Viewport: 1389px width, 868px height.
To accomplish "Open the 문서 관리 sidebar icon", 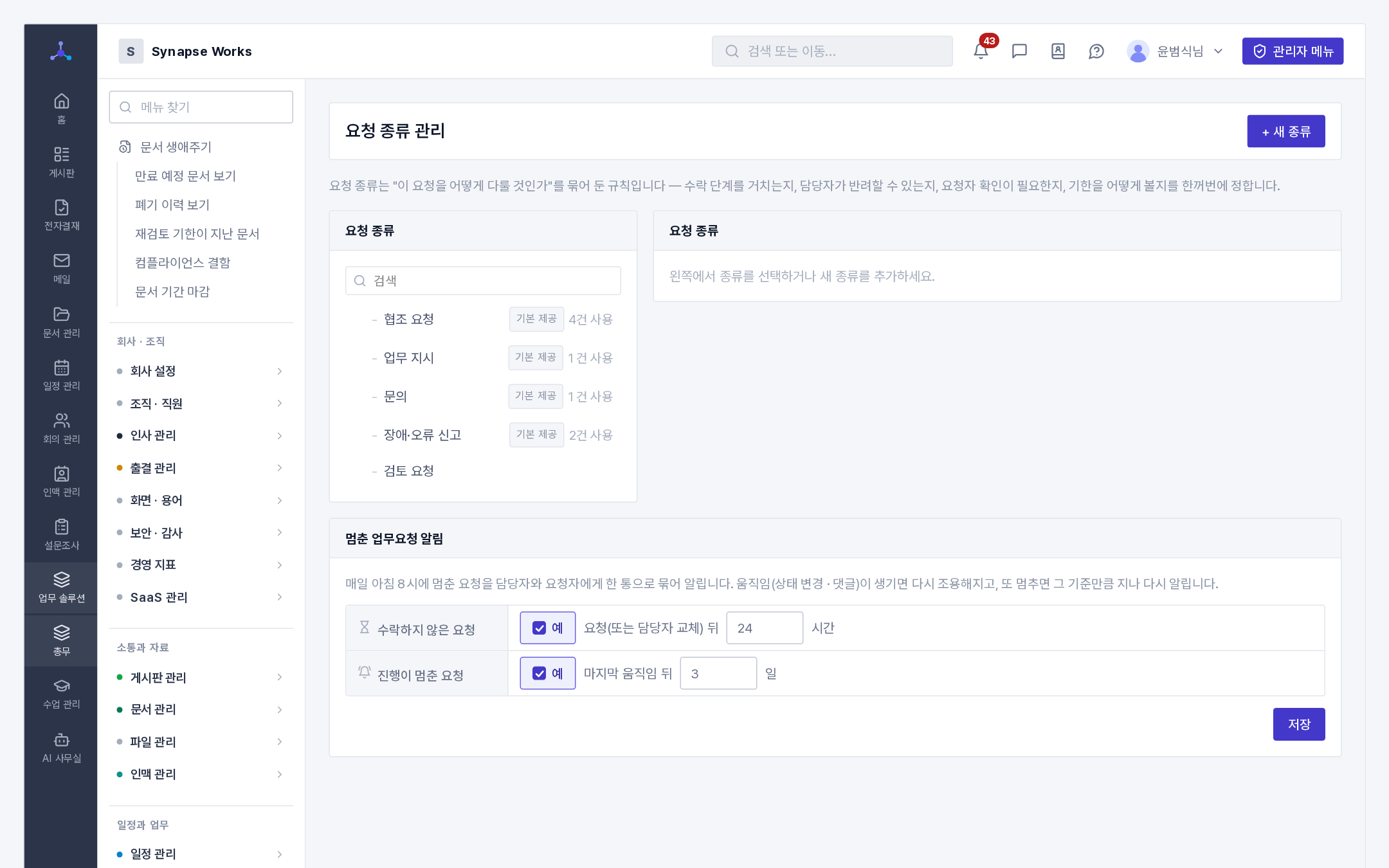I will tap(61, 321).
